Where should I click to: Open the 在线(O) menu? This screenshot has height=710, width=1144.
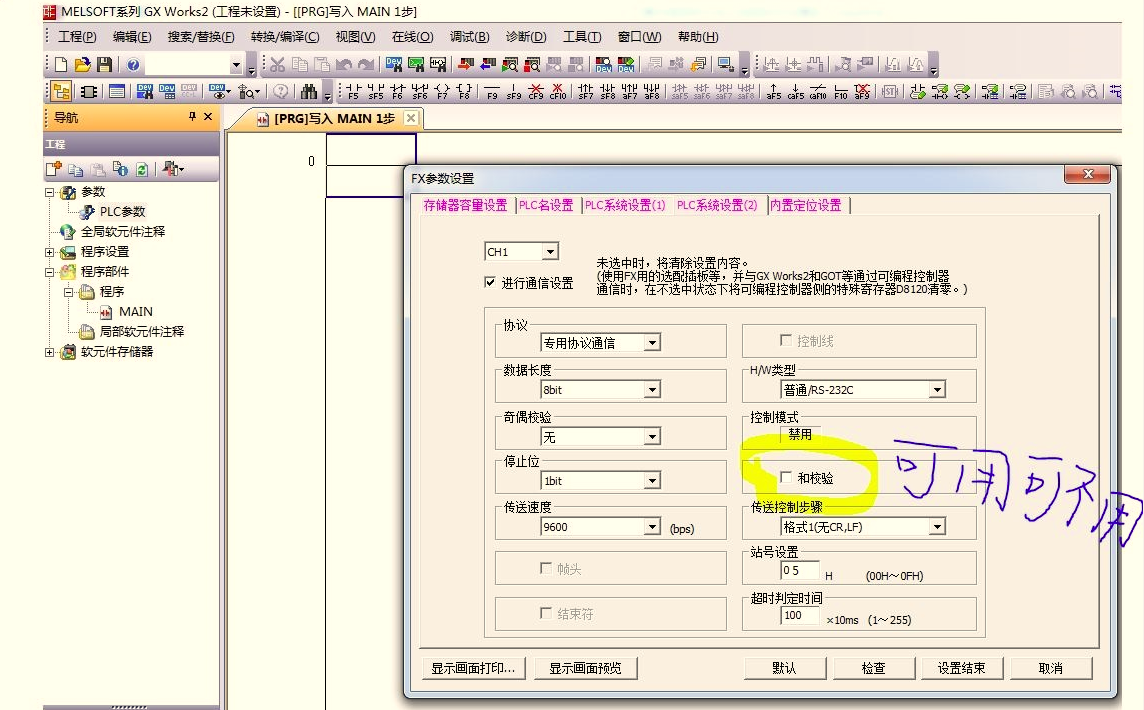412,37
